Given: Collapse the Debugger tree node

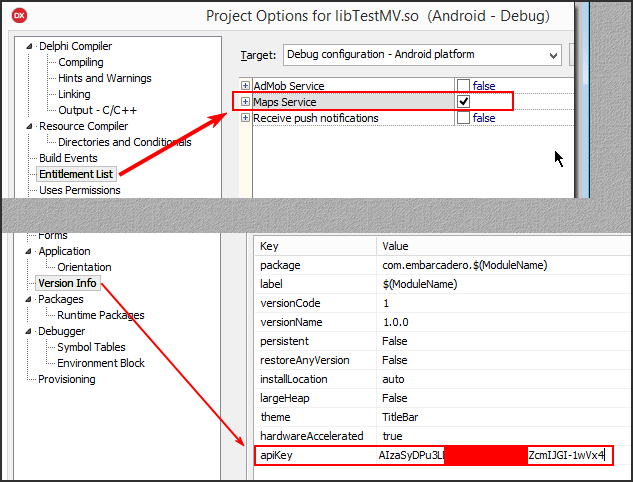Looking at the screenshot, I should [x=28, y=331].
